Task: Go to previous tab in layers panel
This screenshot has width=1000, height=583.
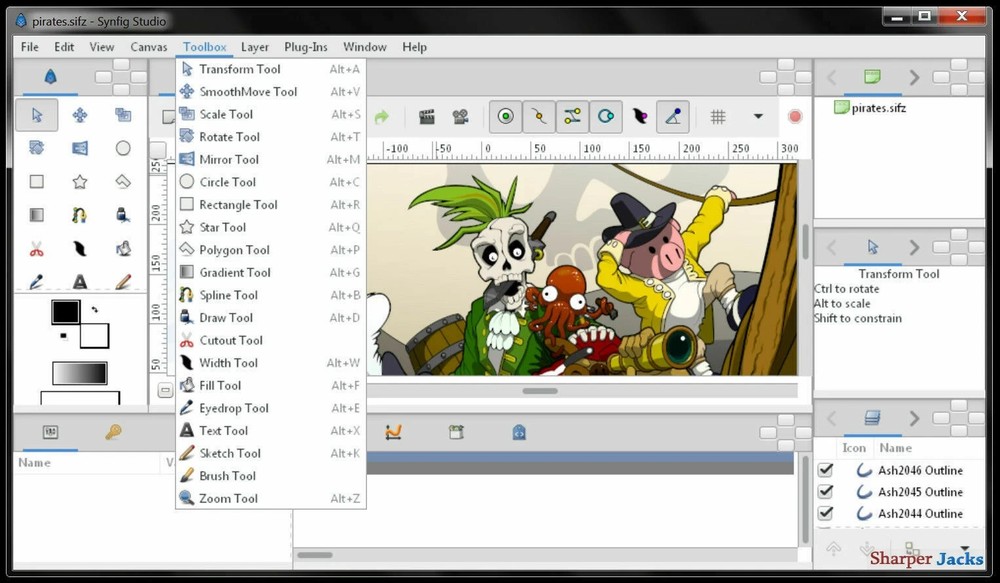Action: 831,418
